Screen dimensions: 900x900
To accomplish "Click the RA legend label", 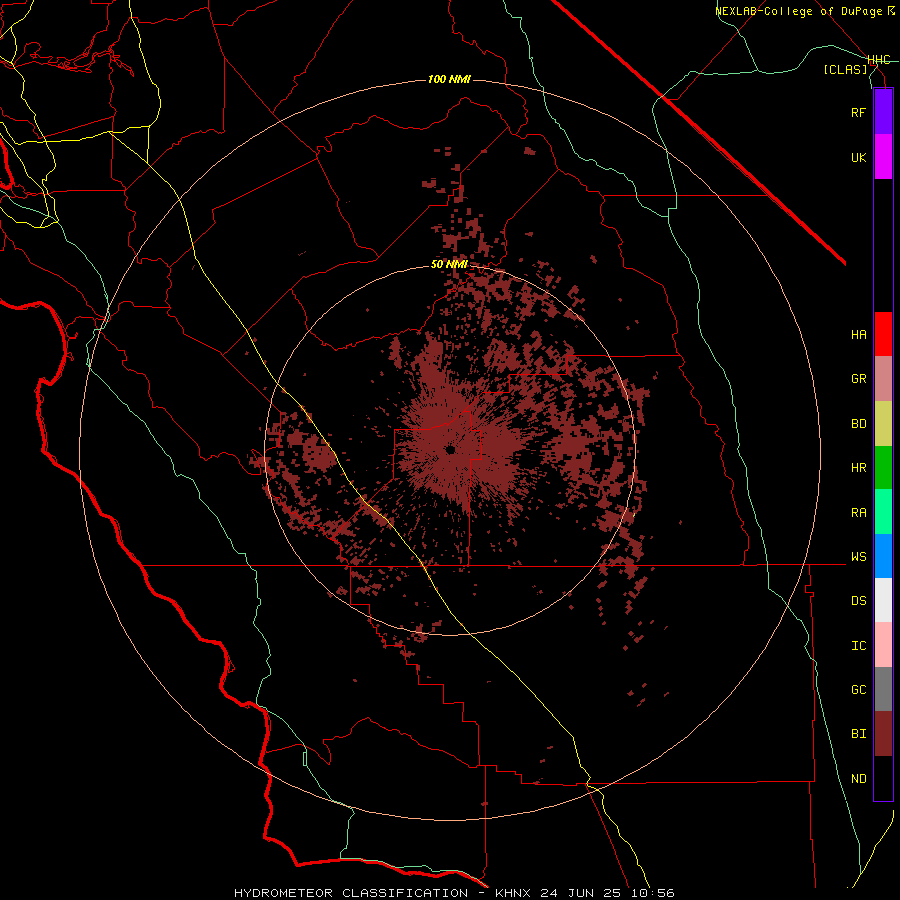I will [858, 513].
